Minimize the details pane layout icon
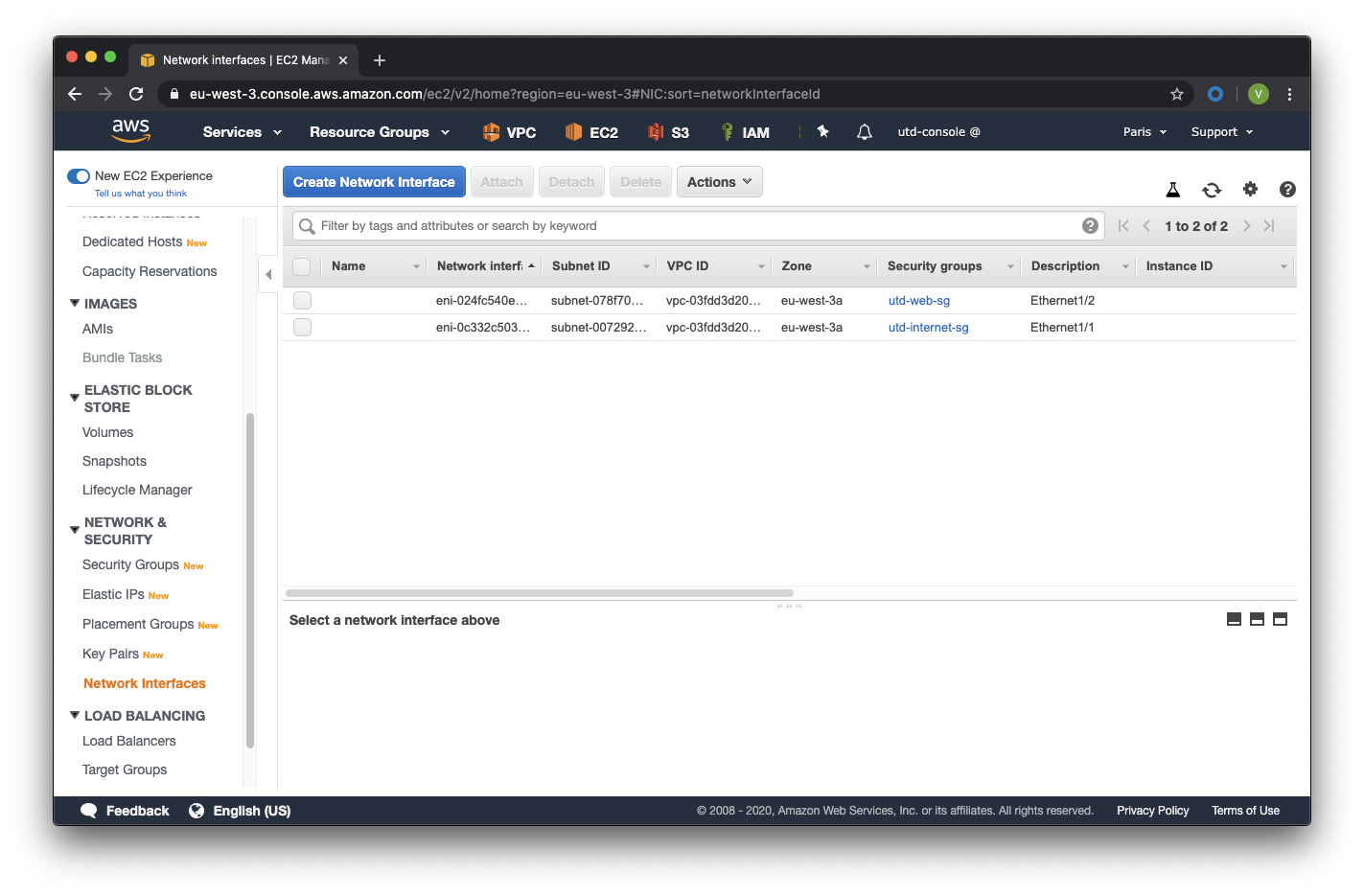 [1234, 619]
